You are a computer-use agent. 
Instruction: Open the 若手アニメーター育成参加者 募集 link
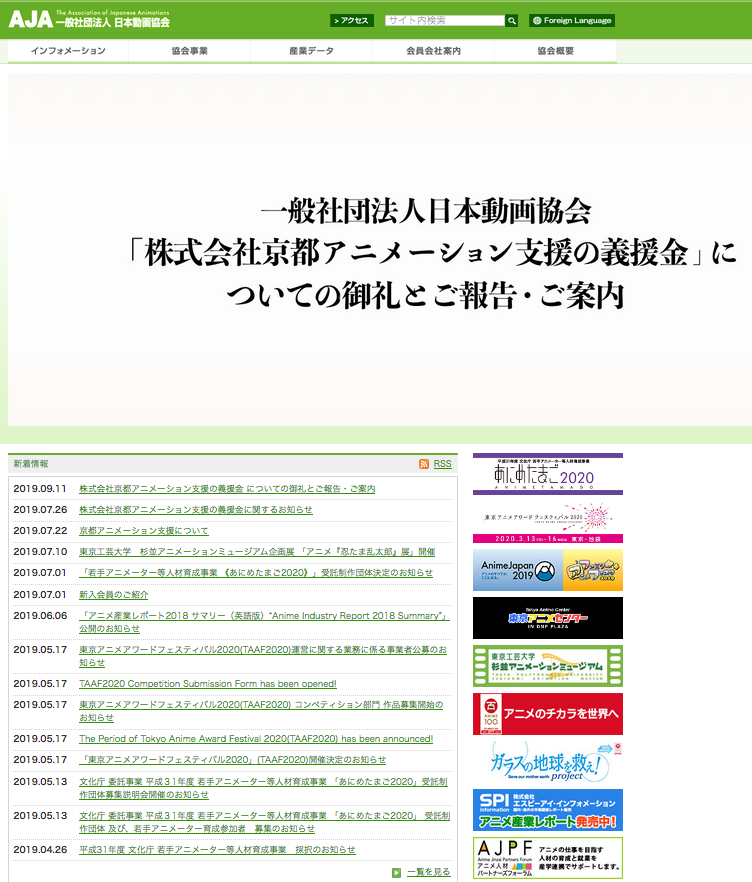tap(264, 822)
